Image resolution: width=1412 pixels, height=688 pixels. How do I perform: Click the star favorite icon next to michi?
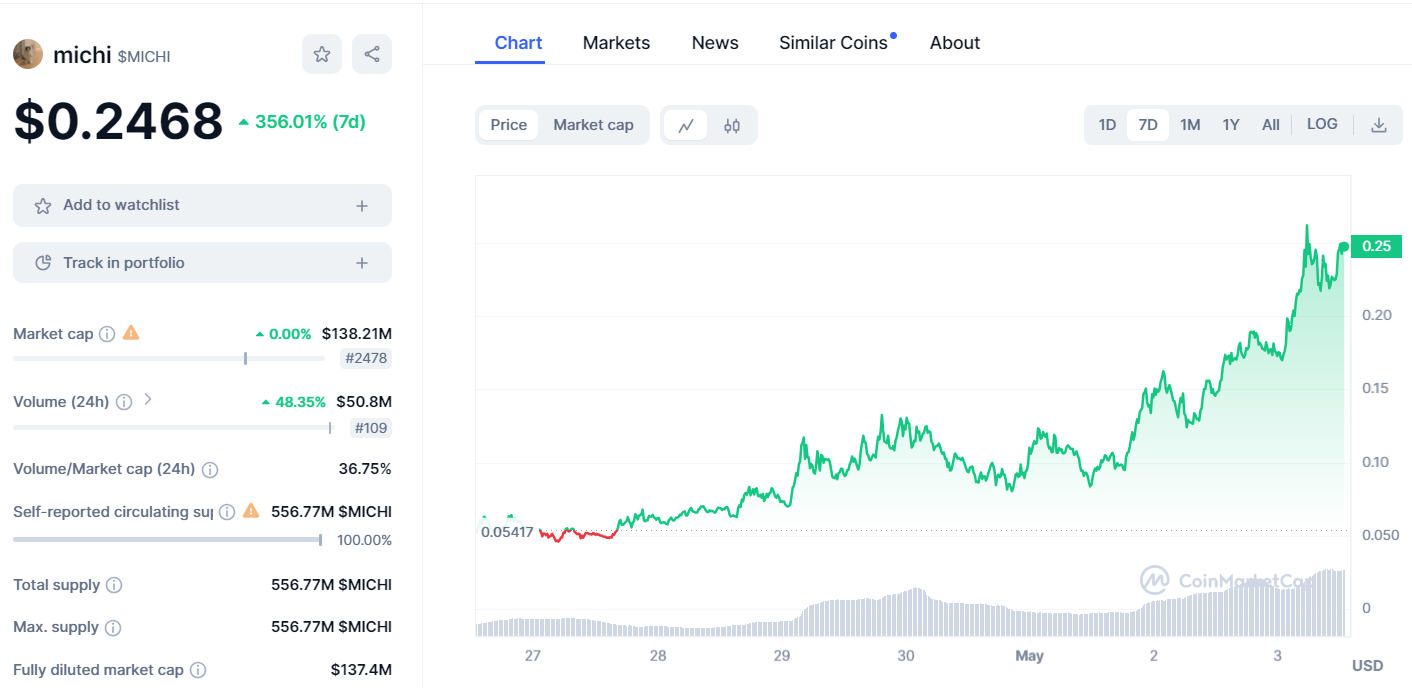click(322, 54)
